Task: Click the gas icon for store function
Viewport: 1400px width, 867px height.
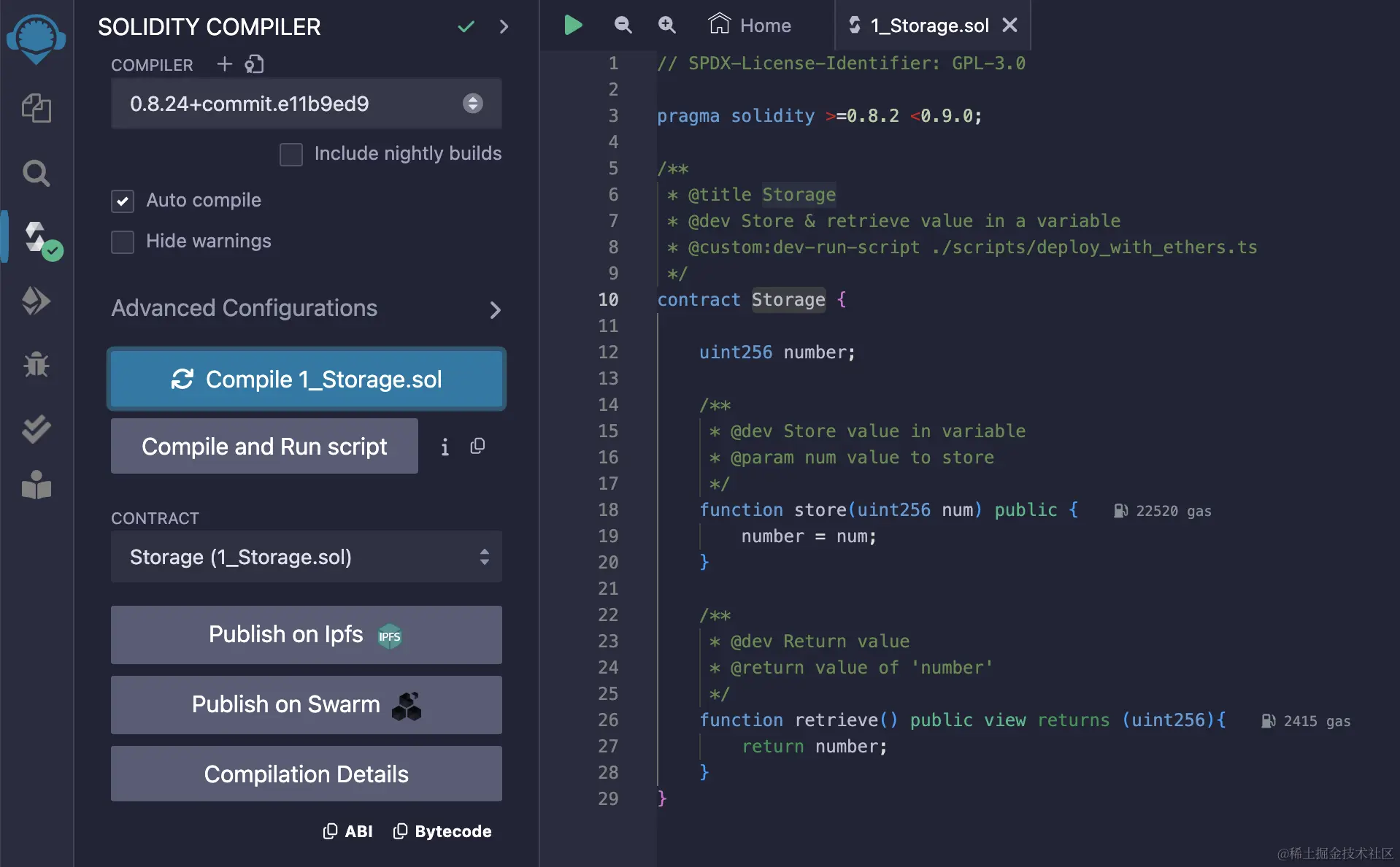Action: [x=1121, y=511]
